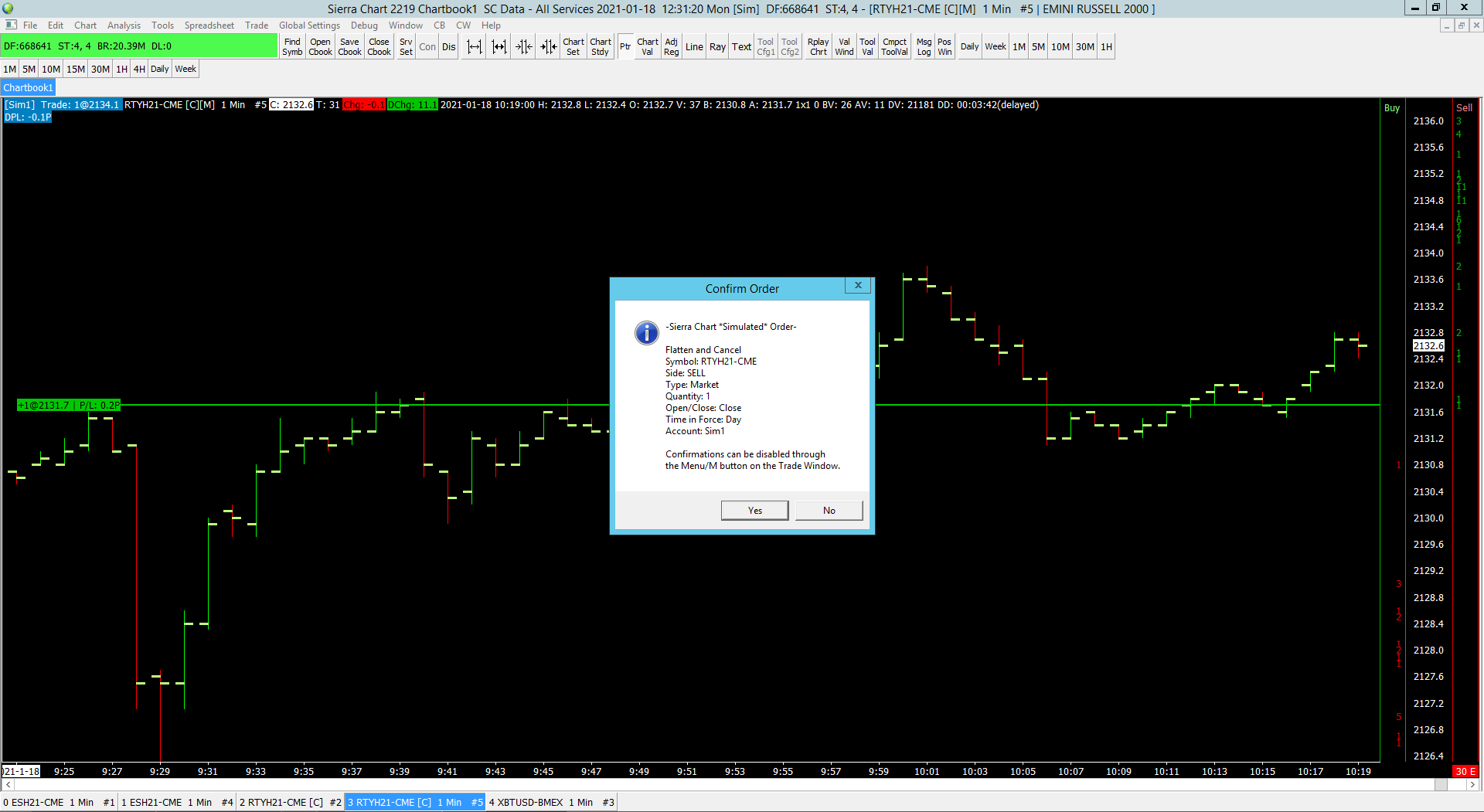Open Chart Settings toolbar button
This screenshot has height=812, width=1484.
[574, 46]
